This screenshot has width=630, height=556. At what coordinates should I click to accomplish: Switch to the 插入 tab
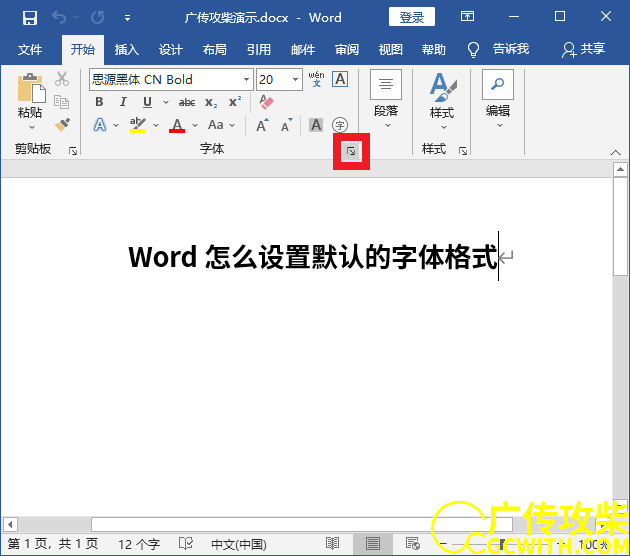coord(127,49)
